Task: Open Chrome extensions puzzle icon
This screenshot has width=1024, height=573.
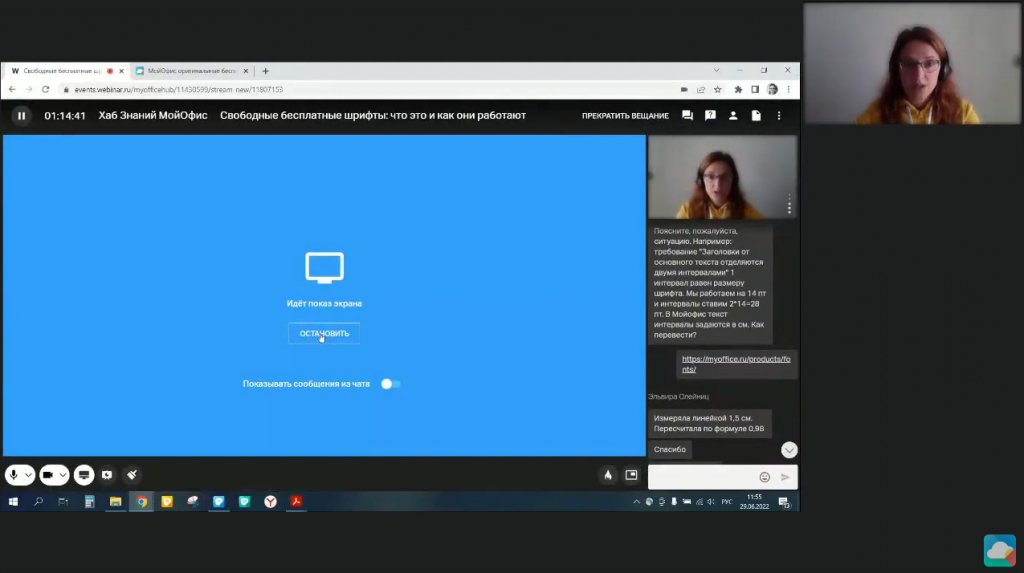Action: pos(738,90)
